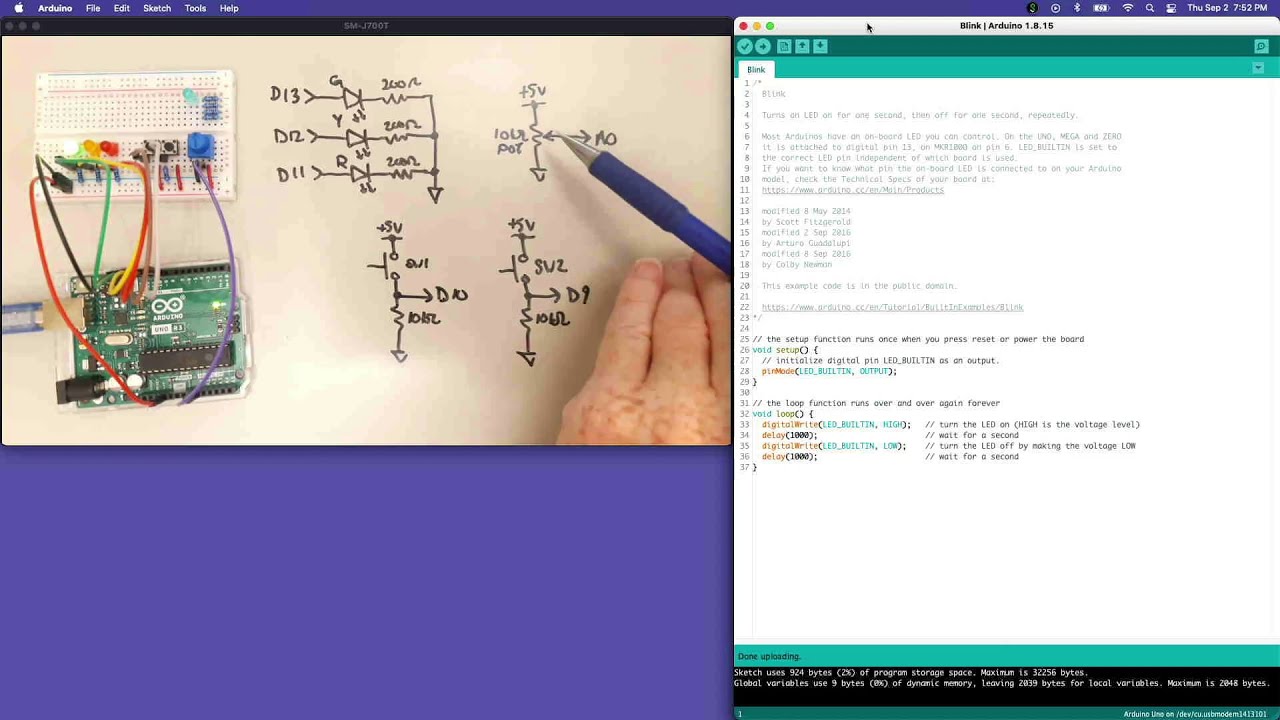Open the Edit menu
Image resolution: width=1280 pixels, height=720 pixels.
coord(121,8)
